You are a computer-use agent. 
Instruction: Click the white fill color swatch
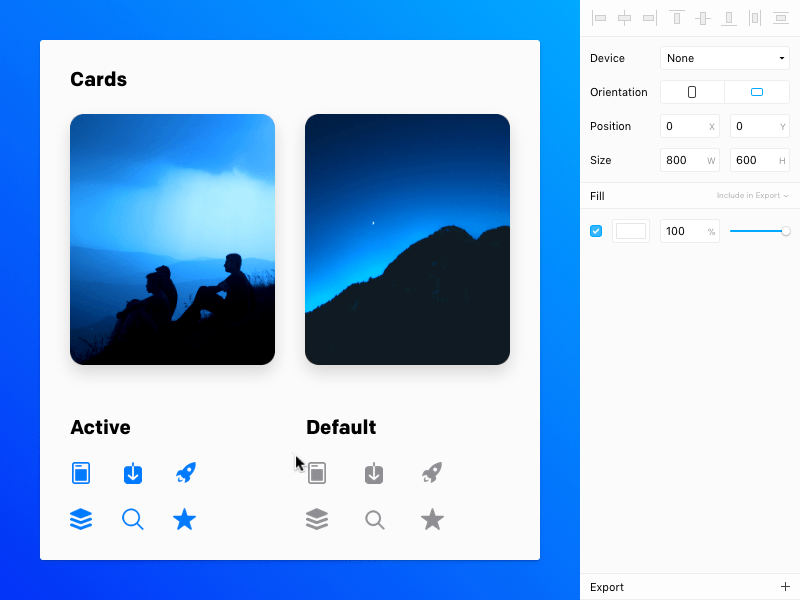(x=631, y=231)
